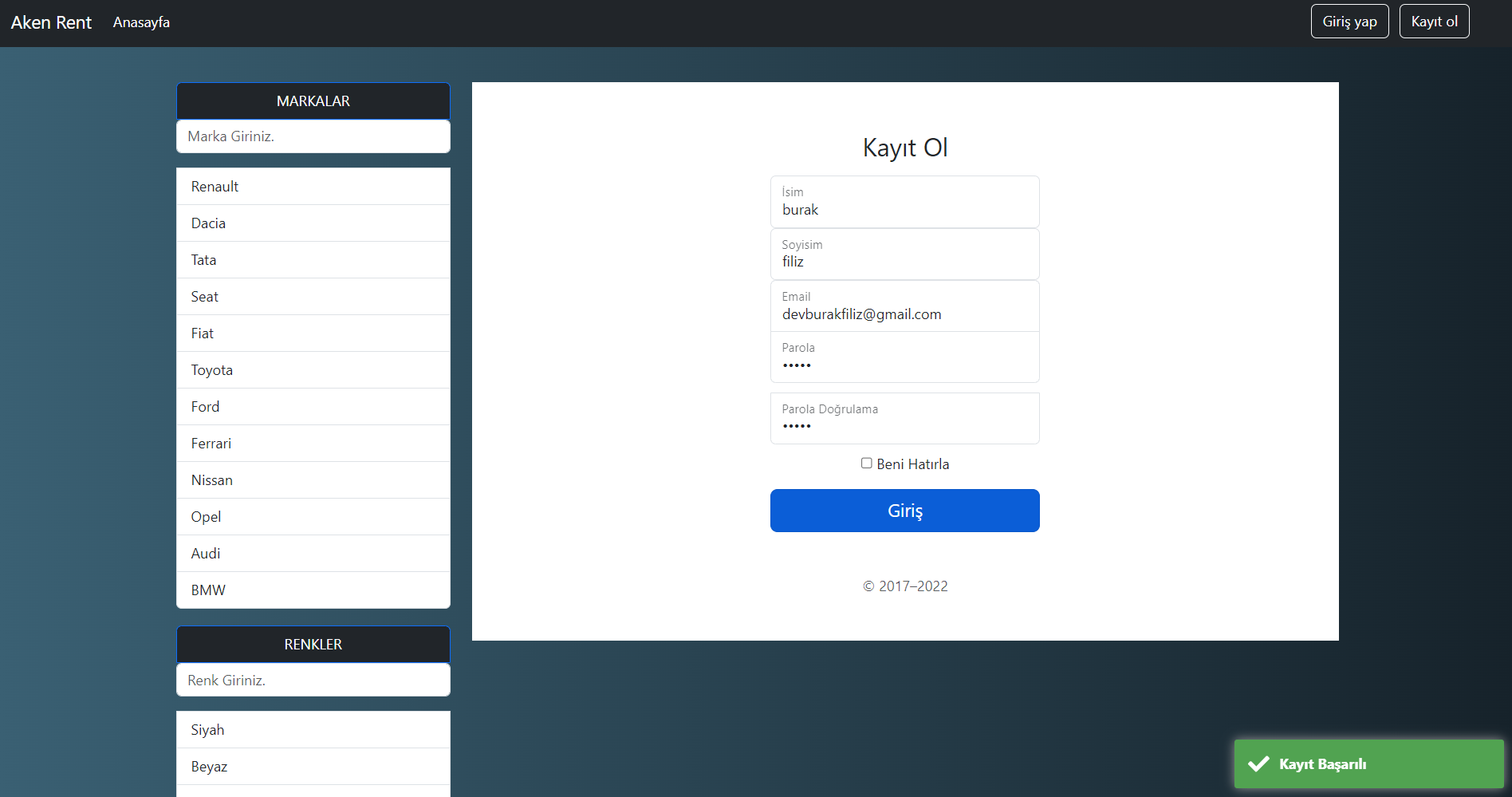Click the Aken Rent brand title
1512x797 pixels.
click(50, 22)
